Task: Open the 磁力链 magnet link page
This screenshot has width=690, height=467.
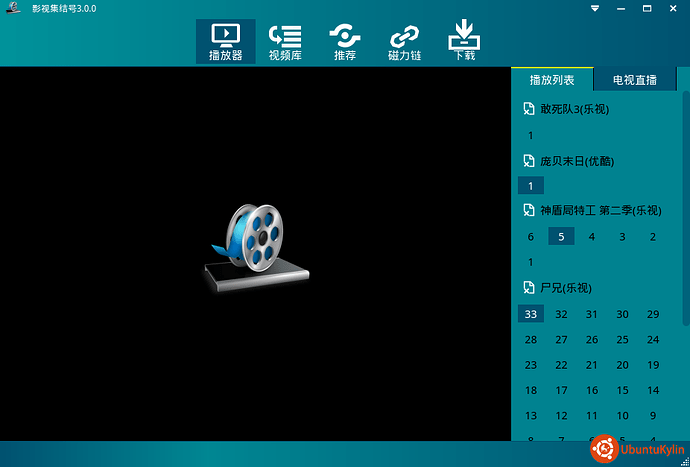Action: tap(404, 42)
